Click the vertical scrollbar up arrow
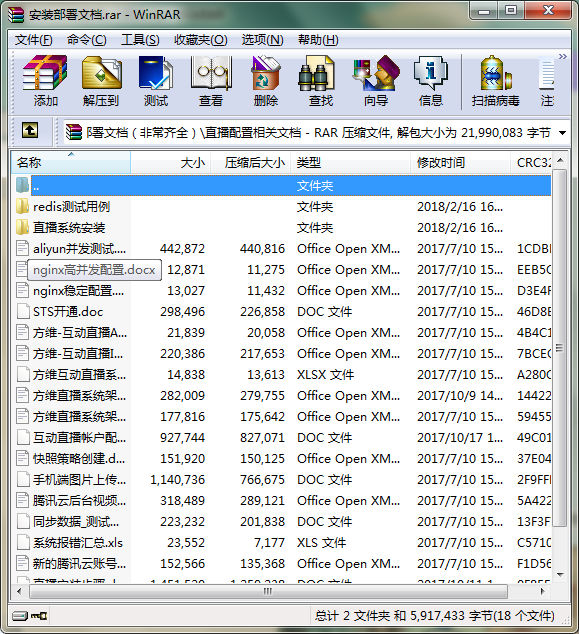Image resolution: width=579 pixels, height=634 pixels. click(560, 161)
